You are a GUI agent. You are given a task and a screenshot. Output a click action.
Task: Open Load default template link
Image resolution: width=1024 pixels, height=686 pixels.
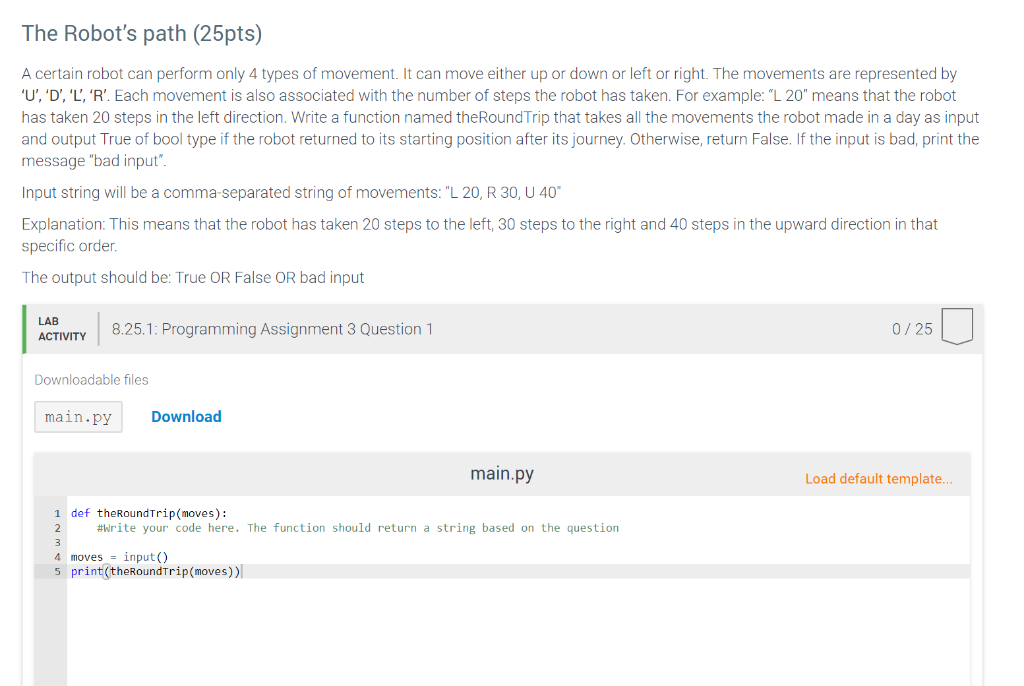pos(878,479)
